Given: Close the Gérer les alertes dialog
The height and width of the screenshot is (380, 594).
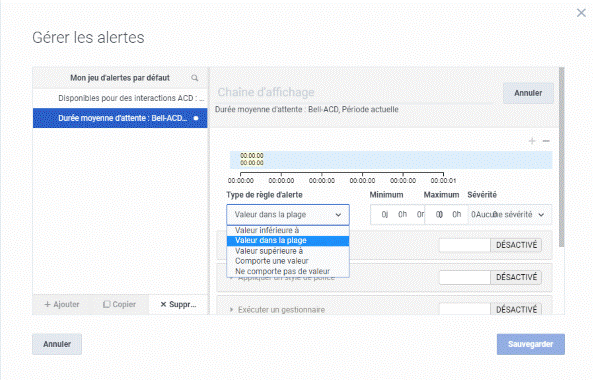Looking at the screenshot, I should tap(581, 13).
